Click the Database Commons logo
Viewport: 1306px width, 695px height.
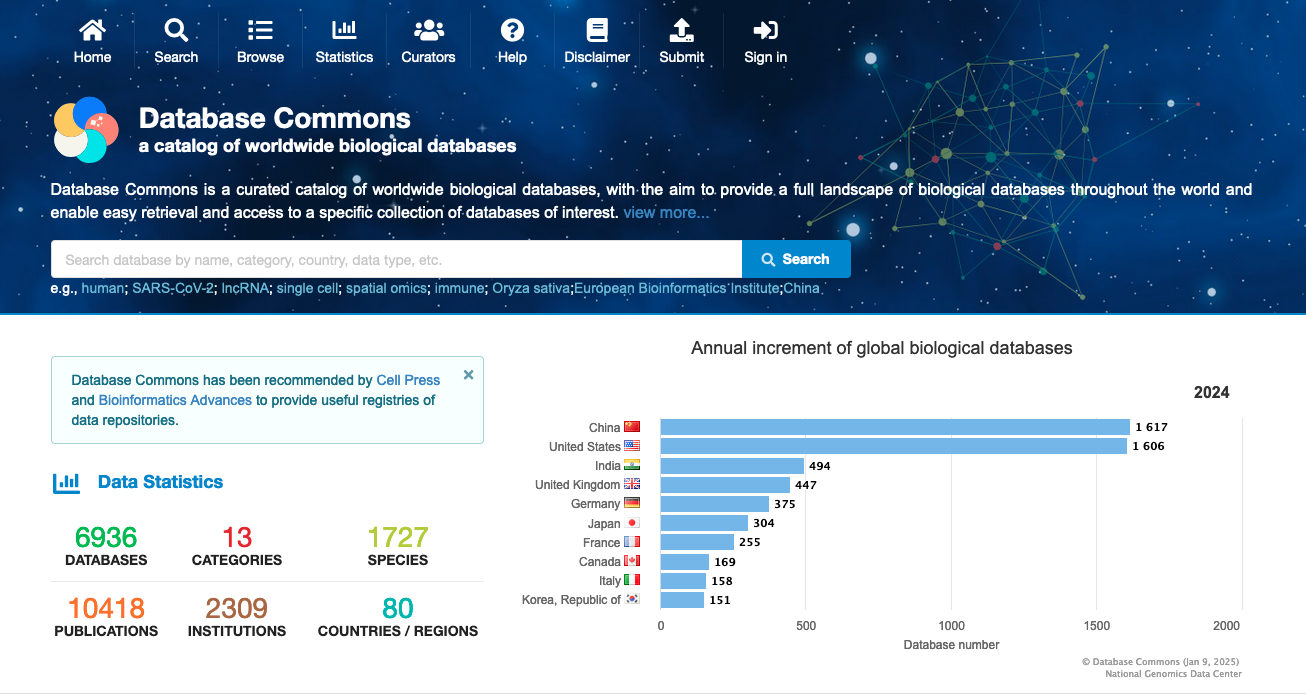coord(86,130)
